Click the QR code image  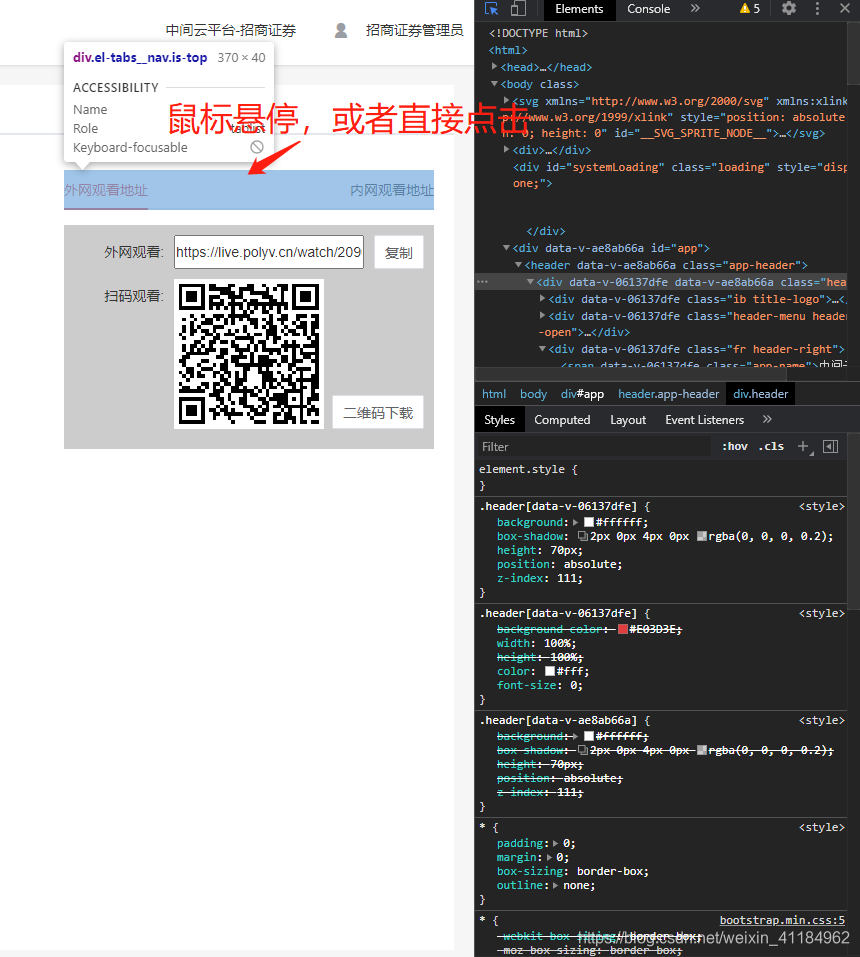click(249, 354)
